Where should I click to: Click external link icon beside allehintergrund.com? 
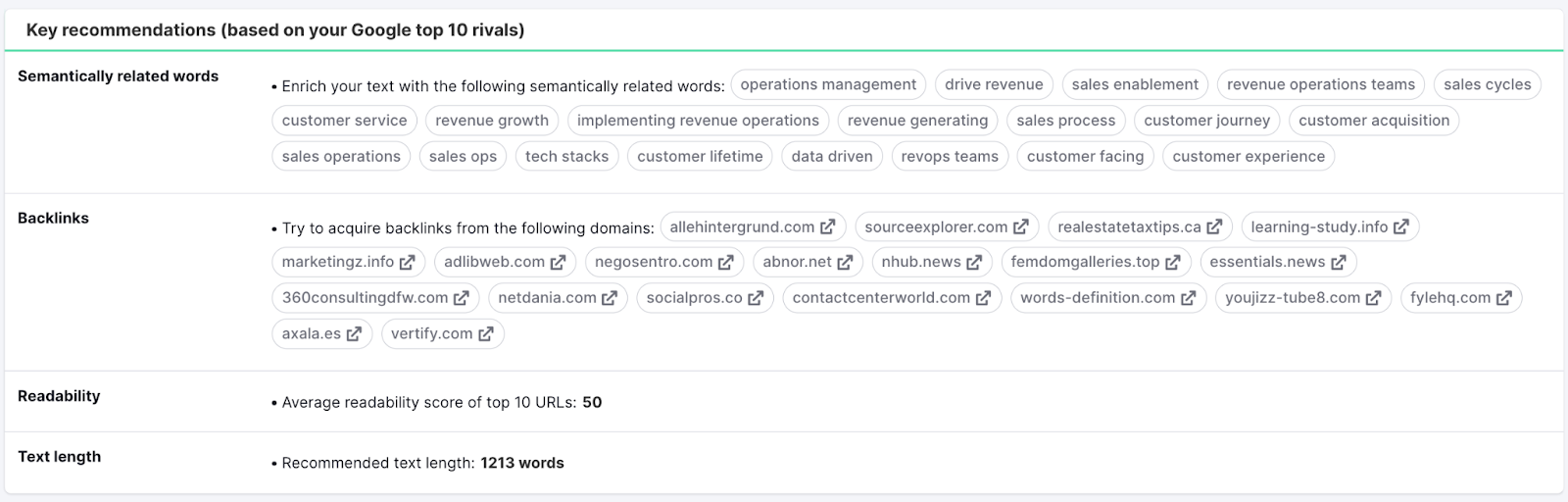tap(828, 227)
